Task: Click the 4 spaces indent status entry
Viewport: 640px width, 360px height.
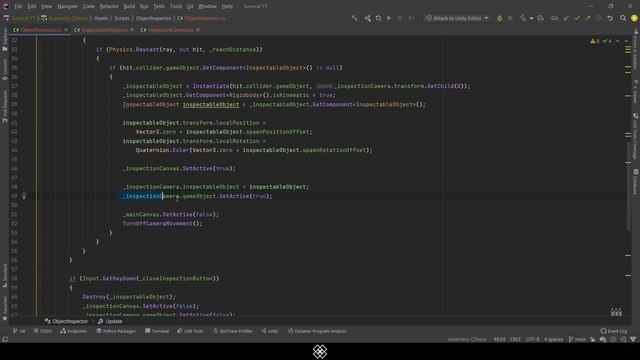Action: [553, 340]
